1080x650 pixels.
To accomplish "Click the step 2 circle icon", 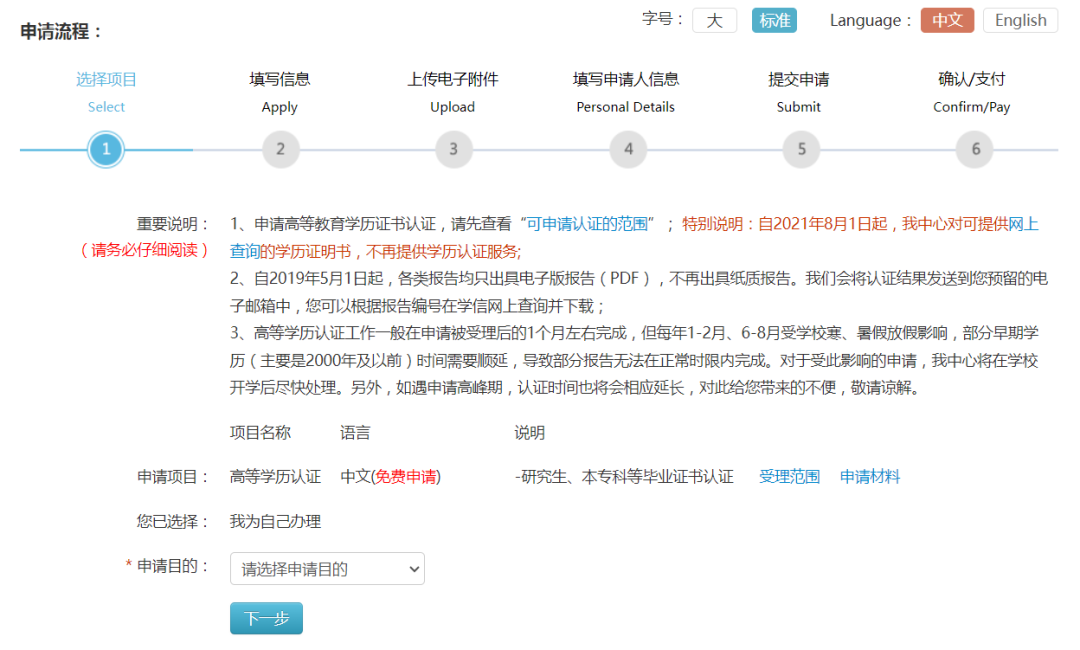I will 280,150.
